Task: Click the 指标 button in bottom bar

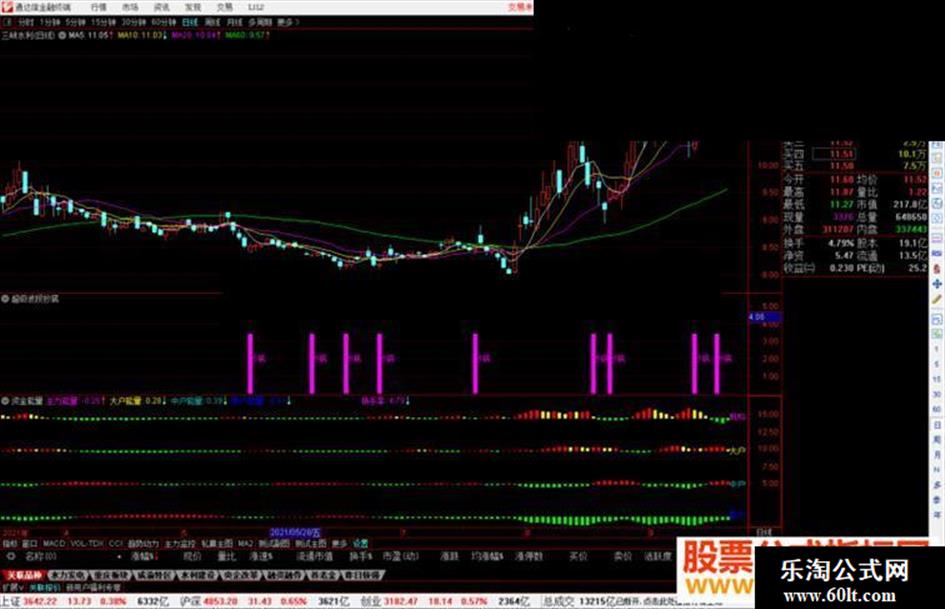Action: [x=10, y=543]
